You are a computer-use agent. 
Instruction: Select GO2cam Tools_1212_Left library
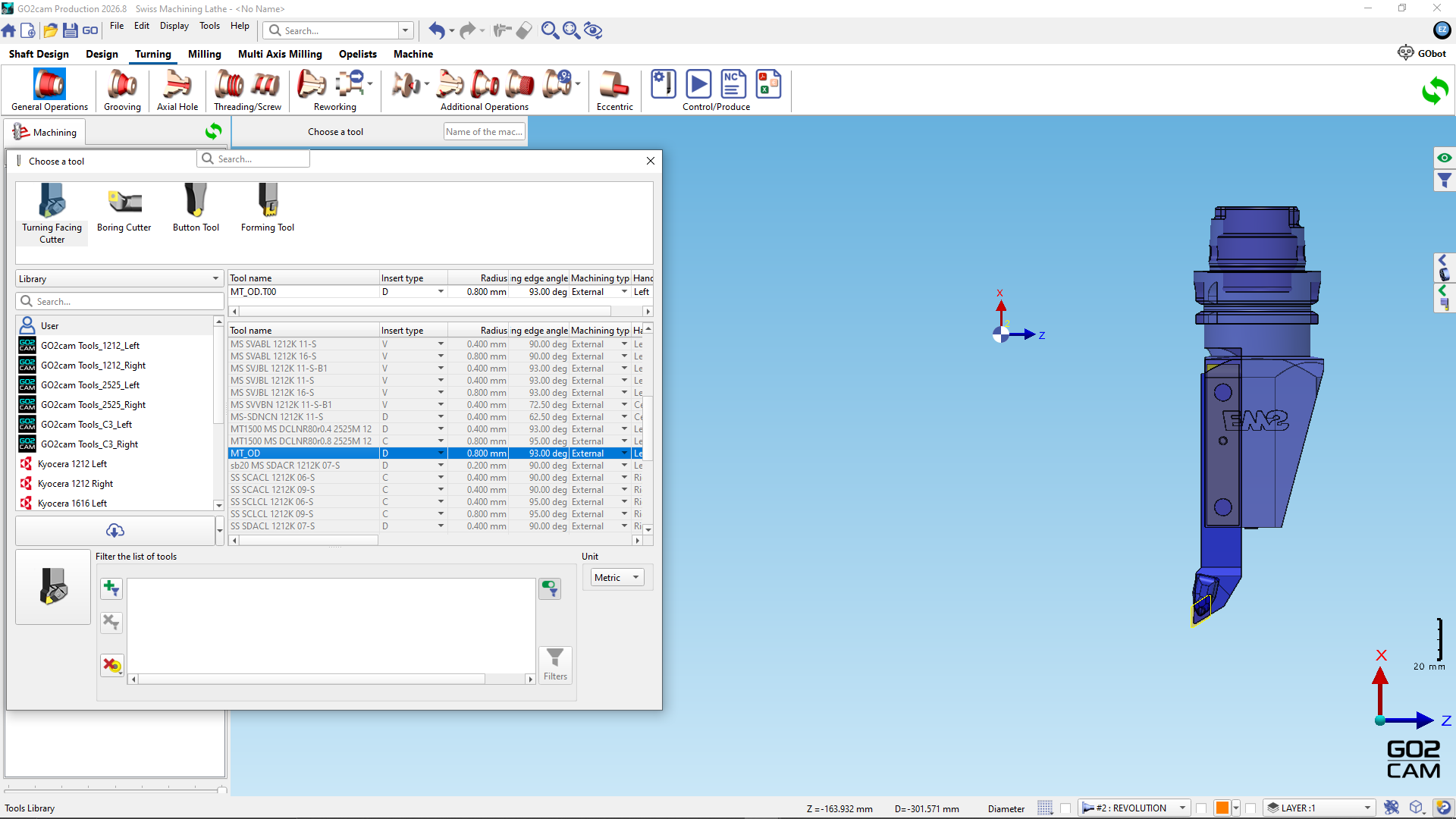point(89,346)
